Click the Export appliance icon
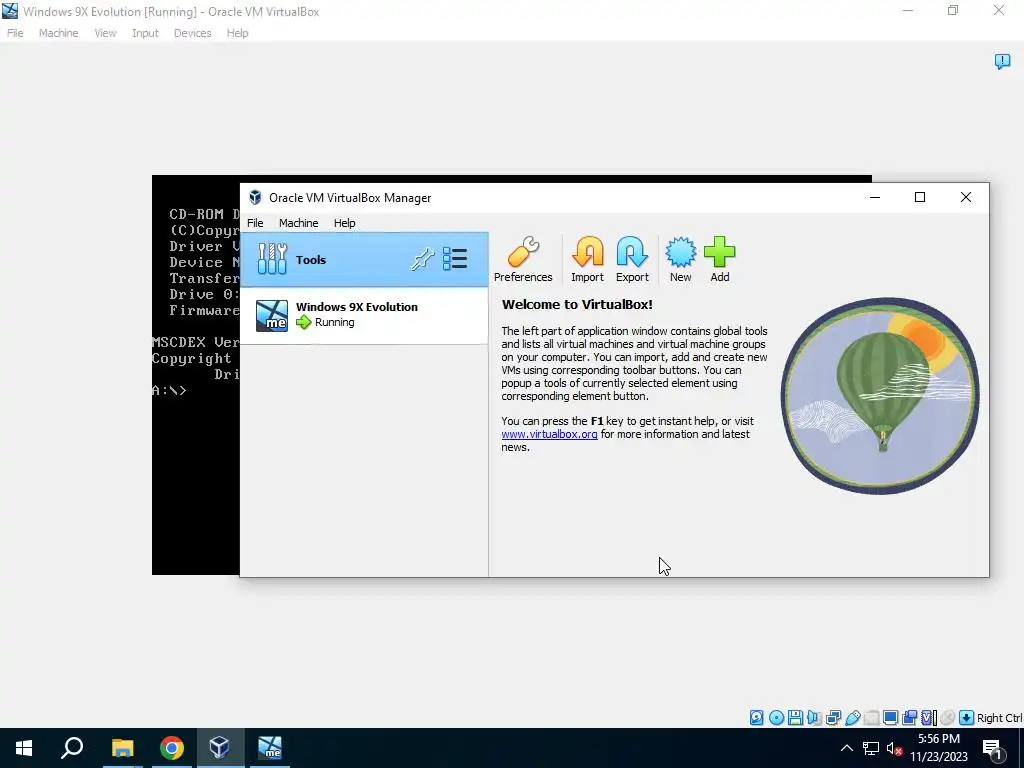Image resolution: width=1024 pixels, height=768 pixels. pos(632,259)
